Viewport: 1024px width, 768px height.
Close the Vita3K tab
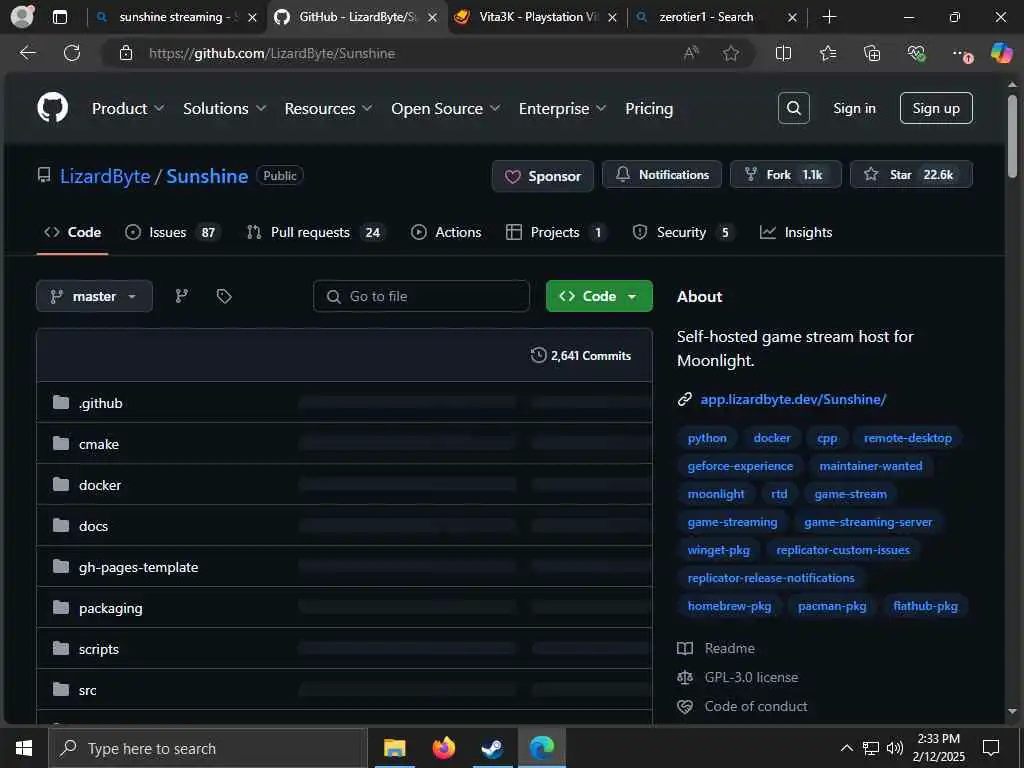tap(612, 18)
